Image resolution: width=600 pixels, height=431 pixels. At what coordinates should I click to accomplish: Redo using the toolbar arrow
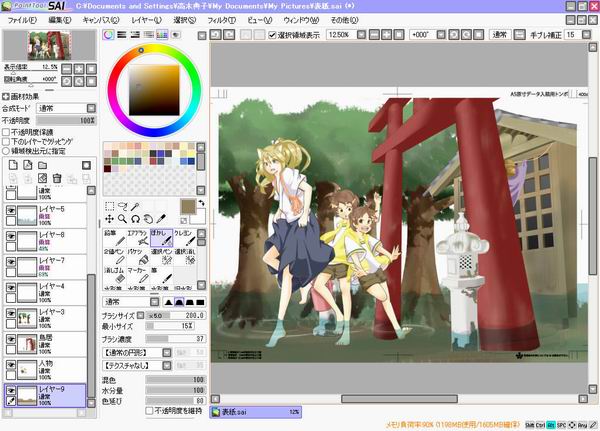(x=229, y=35)
